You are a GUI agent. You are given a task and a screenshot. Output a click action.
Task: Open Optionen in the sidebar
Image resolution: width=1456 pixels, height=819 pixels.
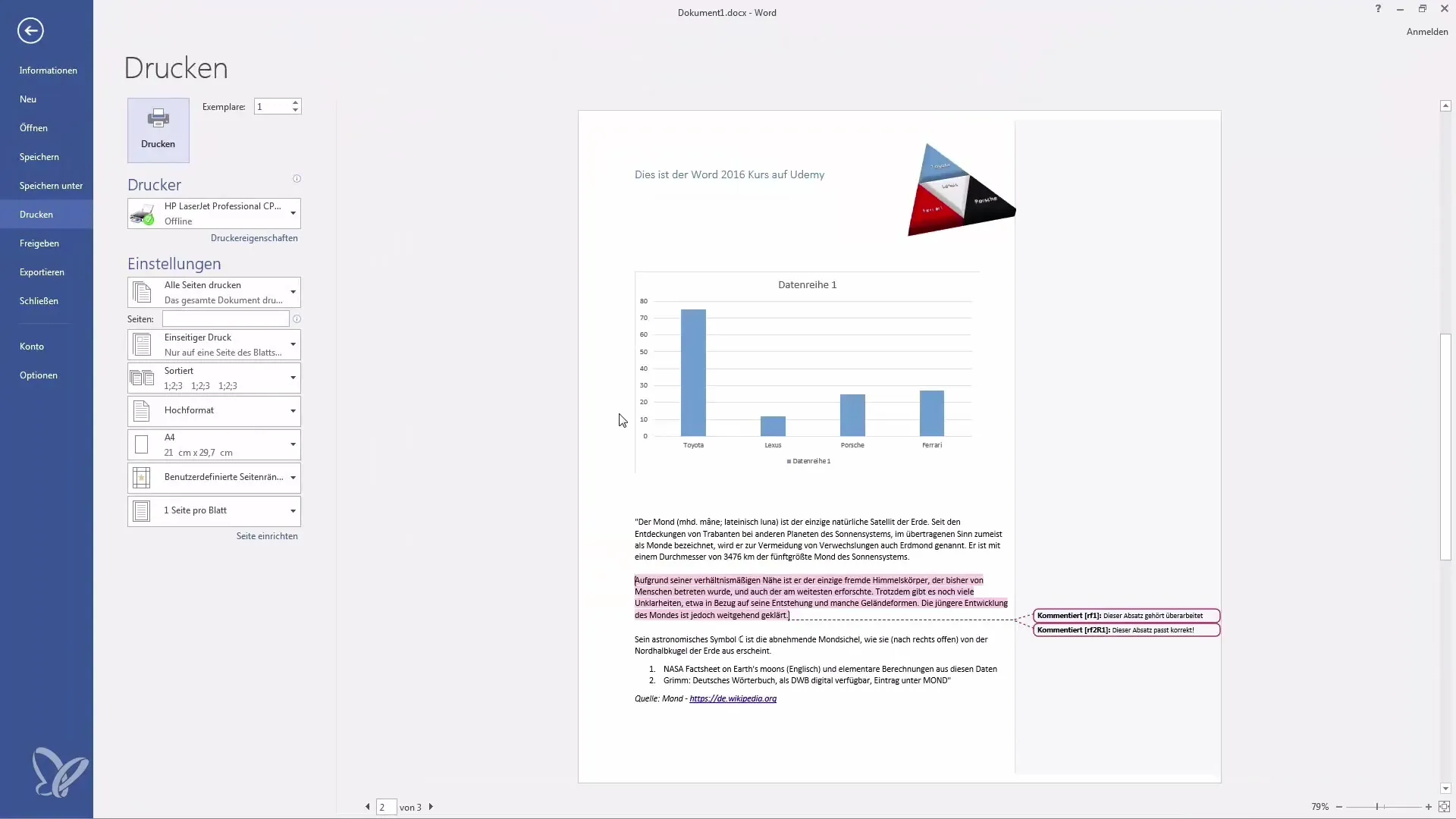click(47, 375)
